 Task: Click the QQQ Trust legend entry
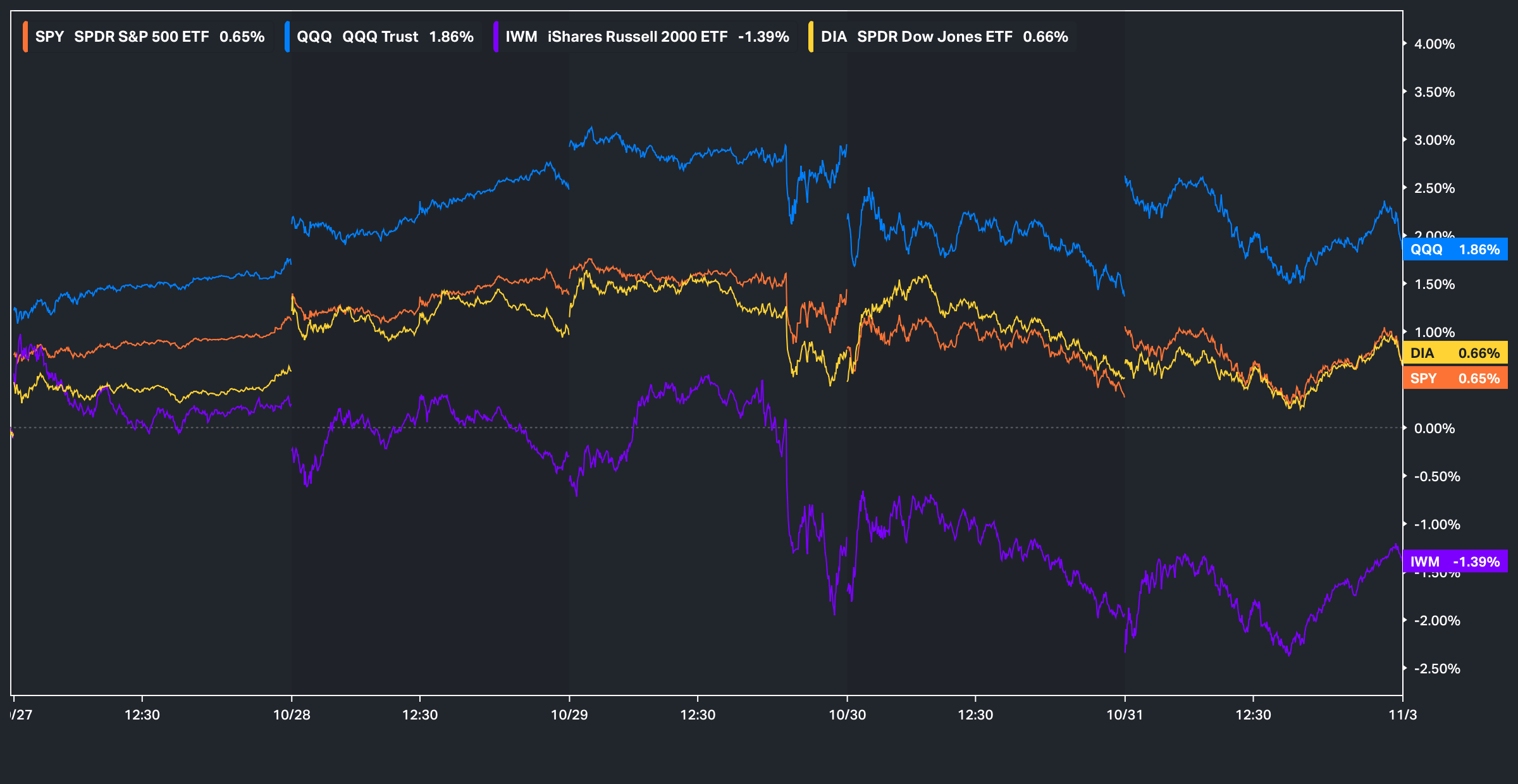385,37
